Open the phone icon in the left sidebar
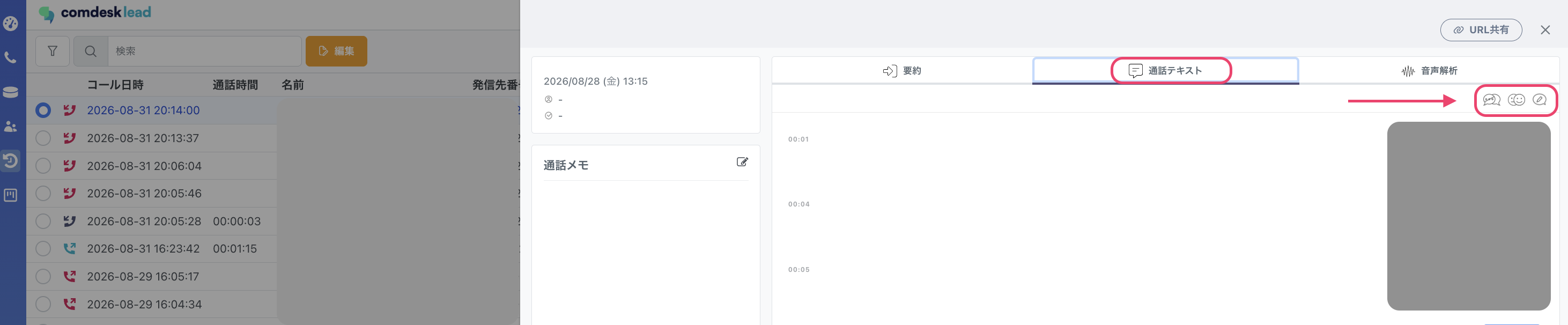Image resolution: width=1568 pixels, height=325 pixels. click(10, 58)
